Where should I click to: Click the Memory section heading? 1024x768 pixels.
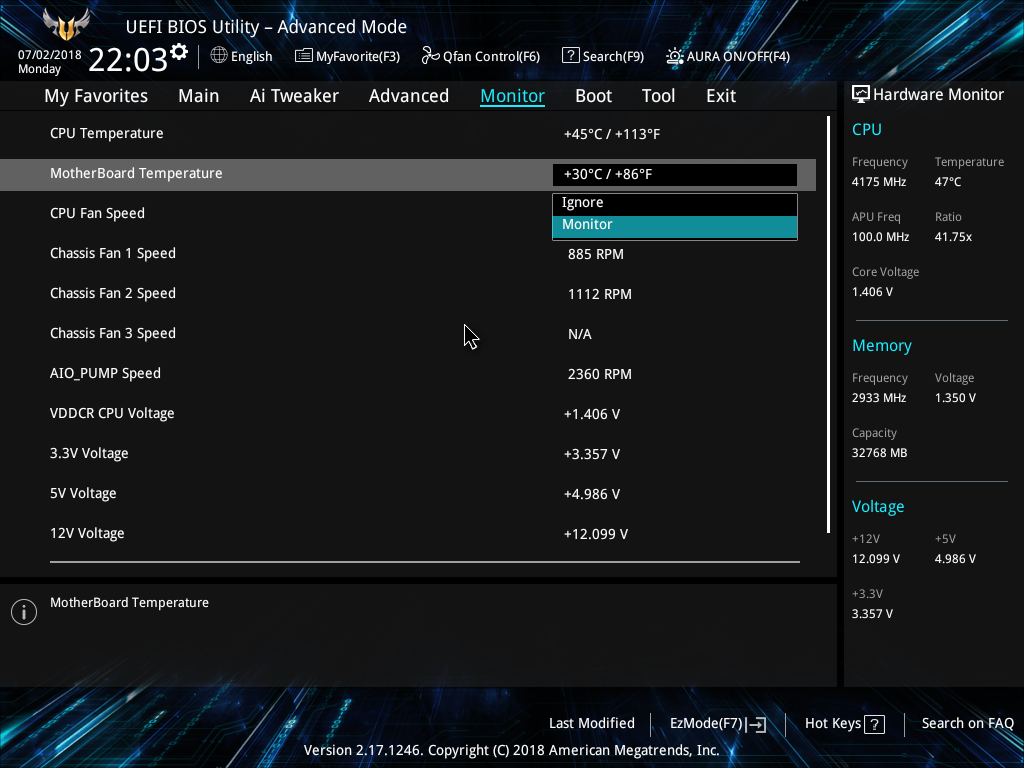[x=882, y=345]
